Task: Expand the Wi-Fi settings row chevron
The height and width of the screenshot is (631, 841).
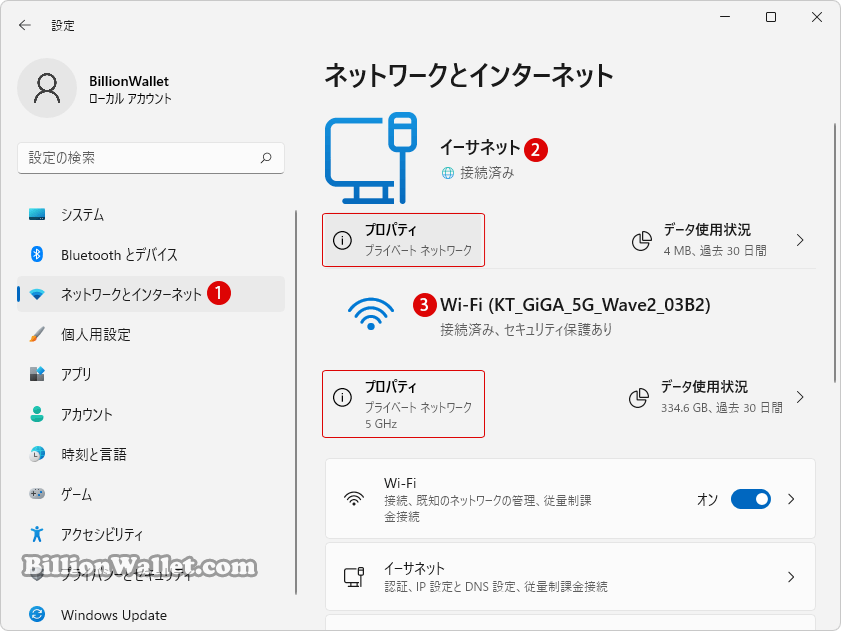Action: tap(791, 499)
